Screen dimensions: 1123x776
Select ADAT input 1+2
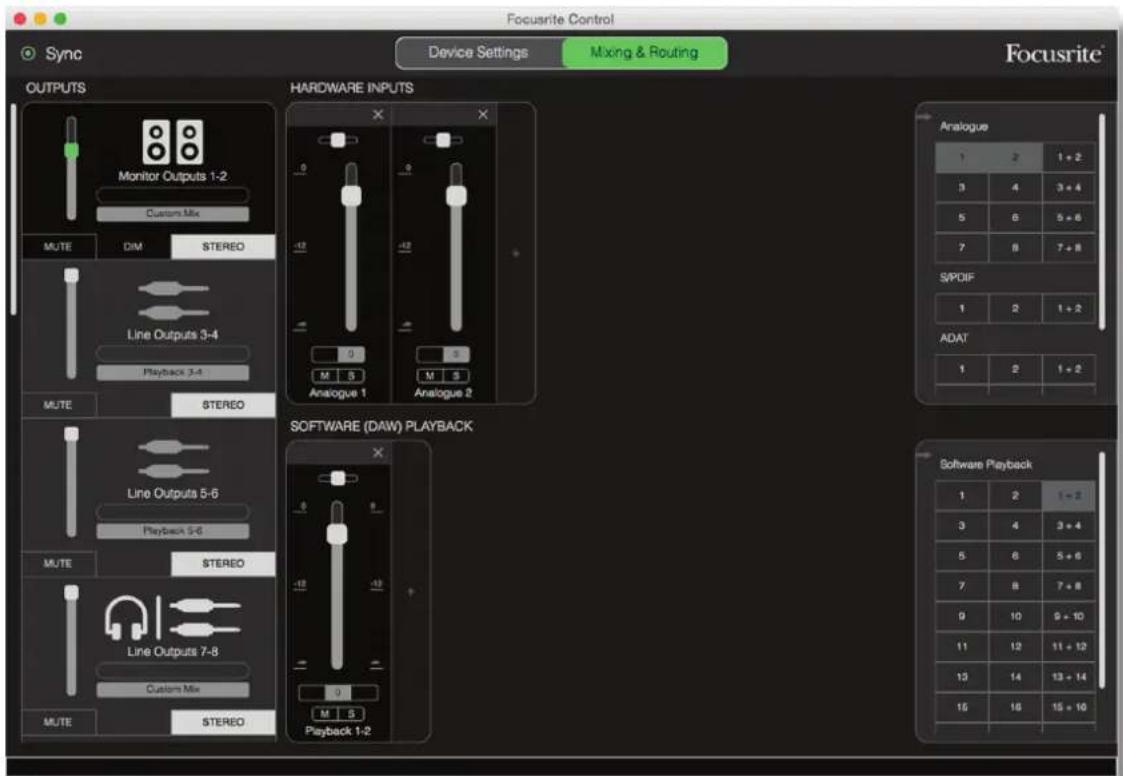pyautogui.click(x=1069, y=369)
